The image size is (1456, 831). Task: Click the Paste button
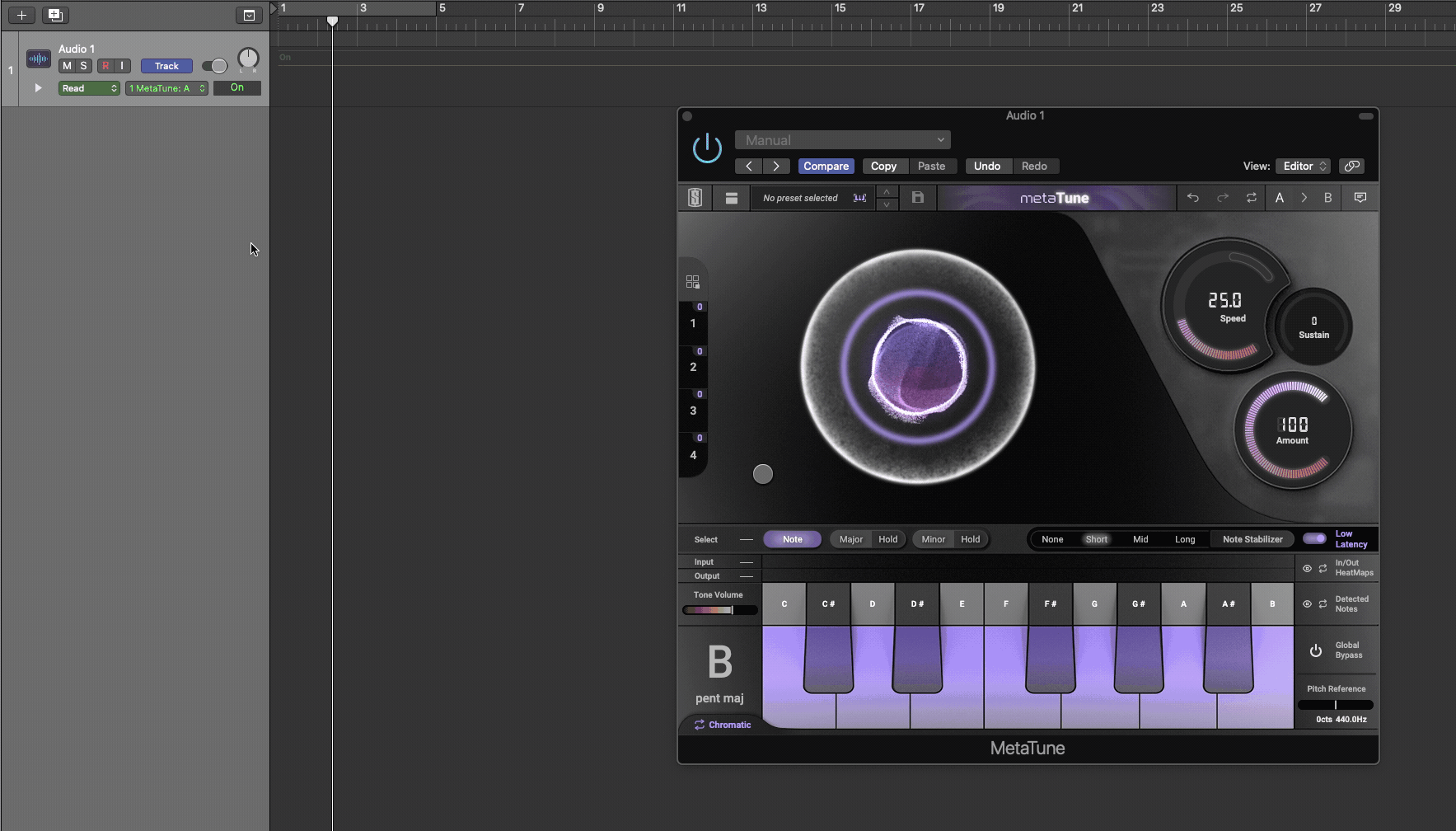point(932,166)
